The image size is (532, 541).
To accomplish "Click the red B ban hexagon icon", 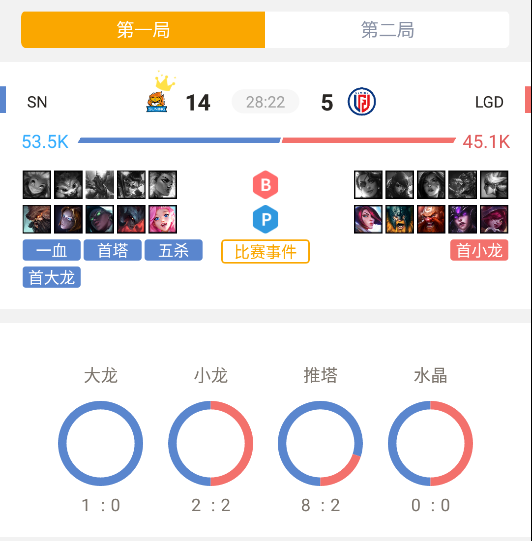I will click(x=265, y=185).
